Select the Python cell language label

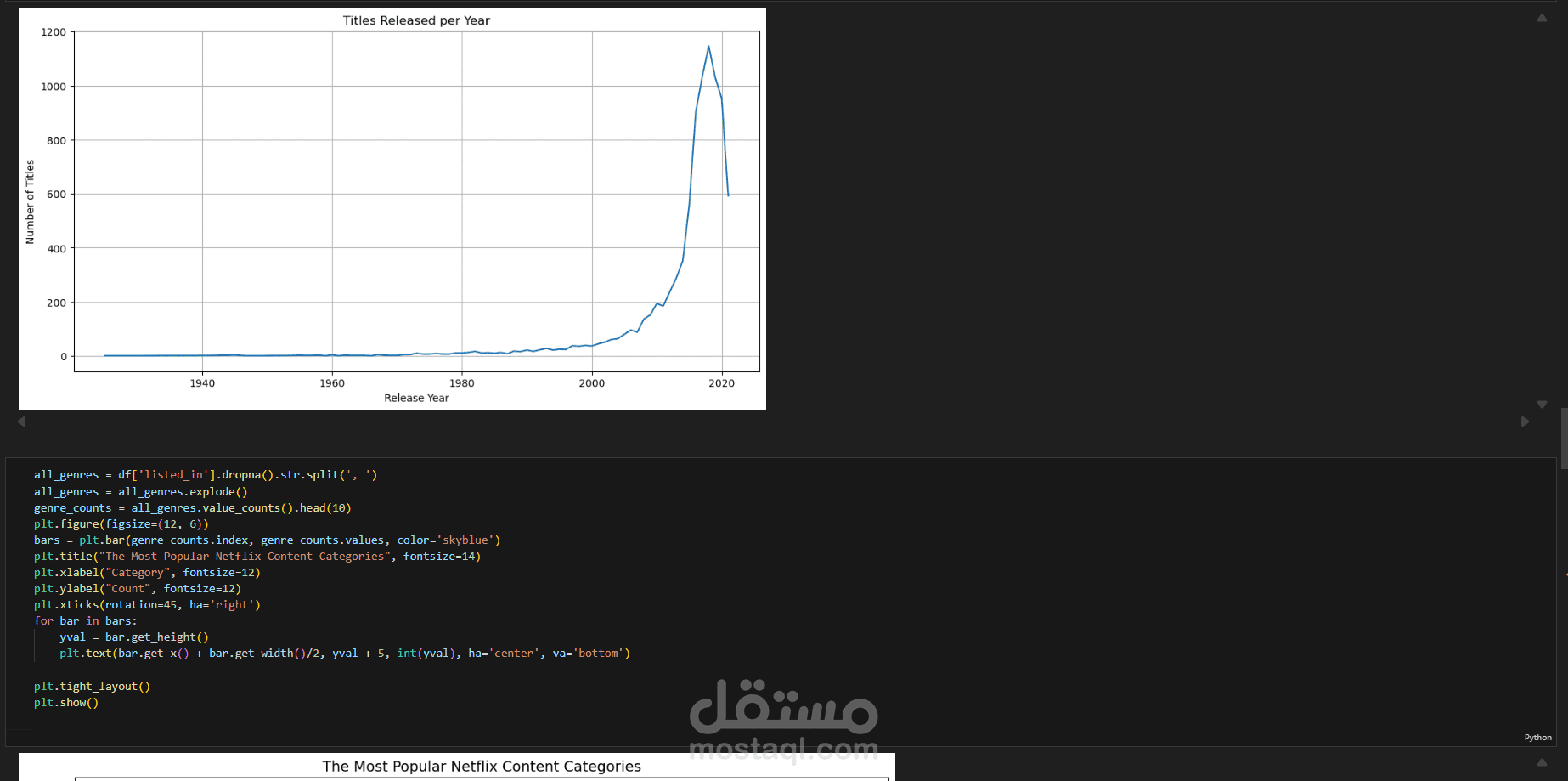click(1537, 738)
